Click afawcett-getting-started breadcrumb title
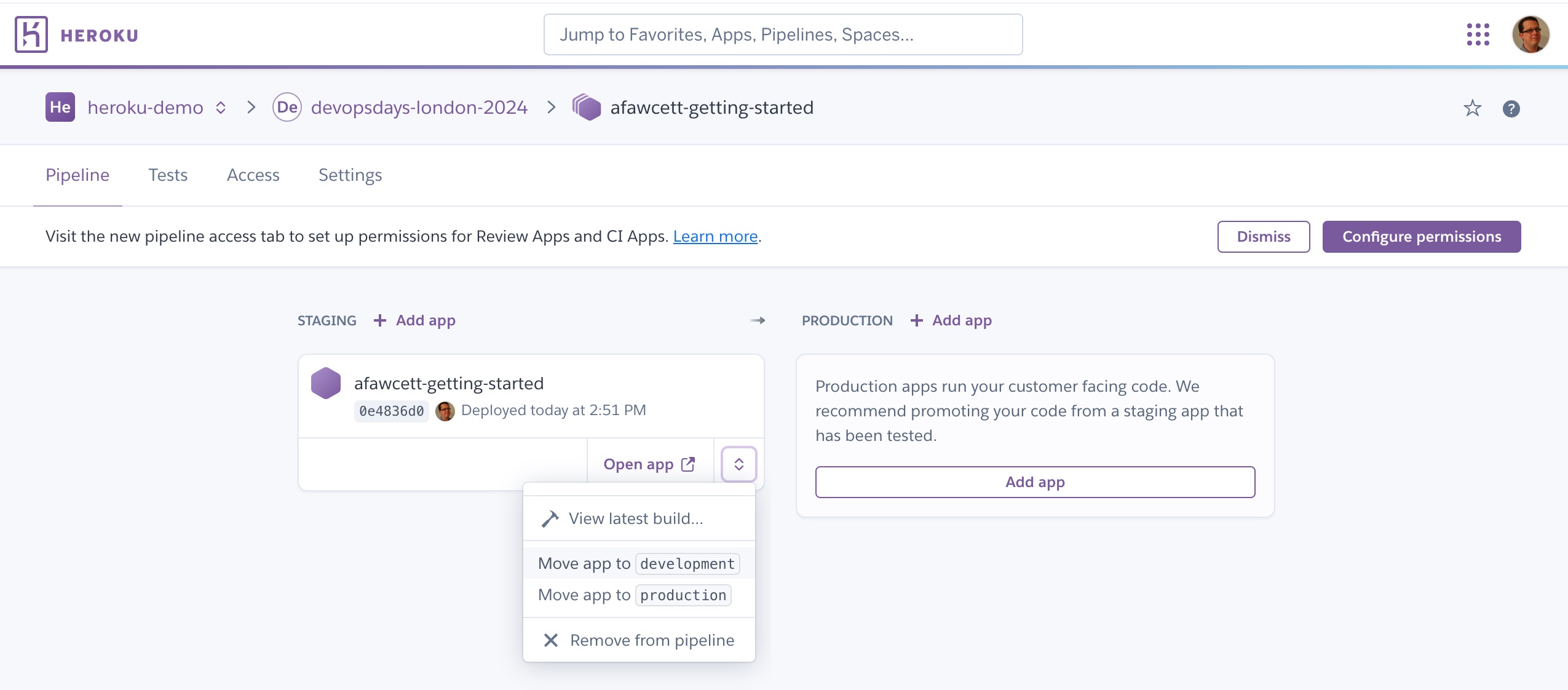The width and height of the screenshot is (1568, 690). pyautogui.click(x=712, y=108)
